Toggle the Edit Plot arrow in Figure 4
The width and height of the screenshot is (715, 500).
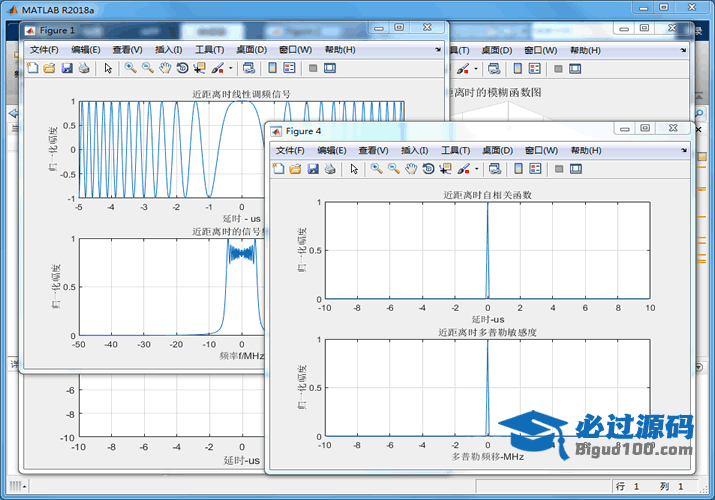354,169
